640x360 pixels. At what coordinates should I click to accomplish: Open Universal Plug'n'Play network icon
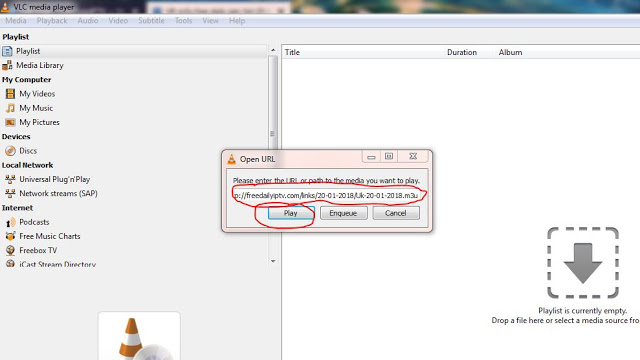[x=10, y=179]
